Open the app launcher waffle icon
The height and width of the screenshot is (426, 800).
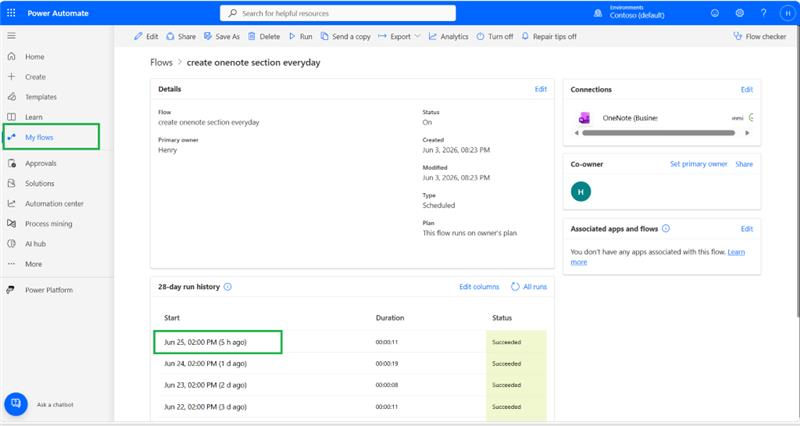(11, 13)
